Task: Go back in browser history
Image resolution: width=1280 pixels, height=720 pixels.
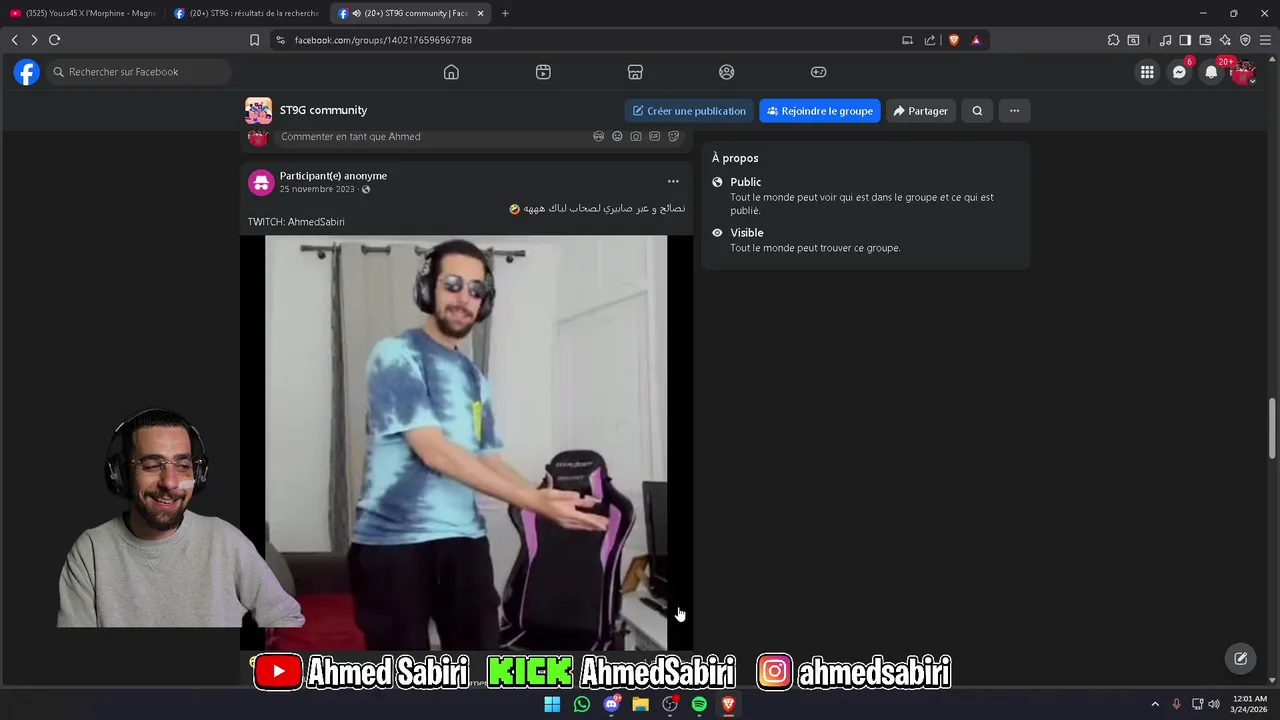Action: [x=14, y=40]
